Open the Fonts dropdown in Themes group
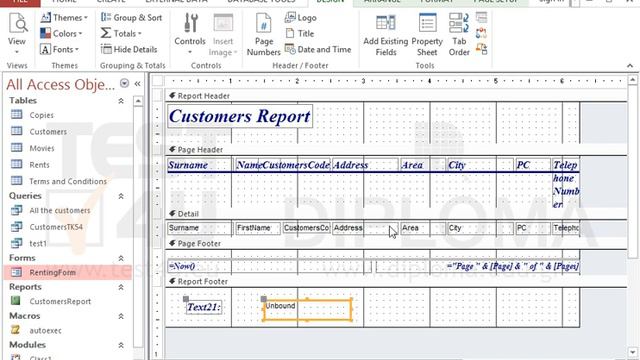Viewport: 640px width, 360px height. pos(59,49)
